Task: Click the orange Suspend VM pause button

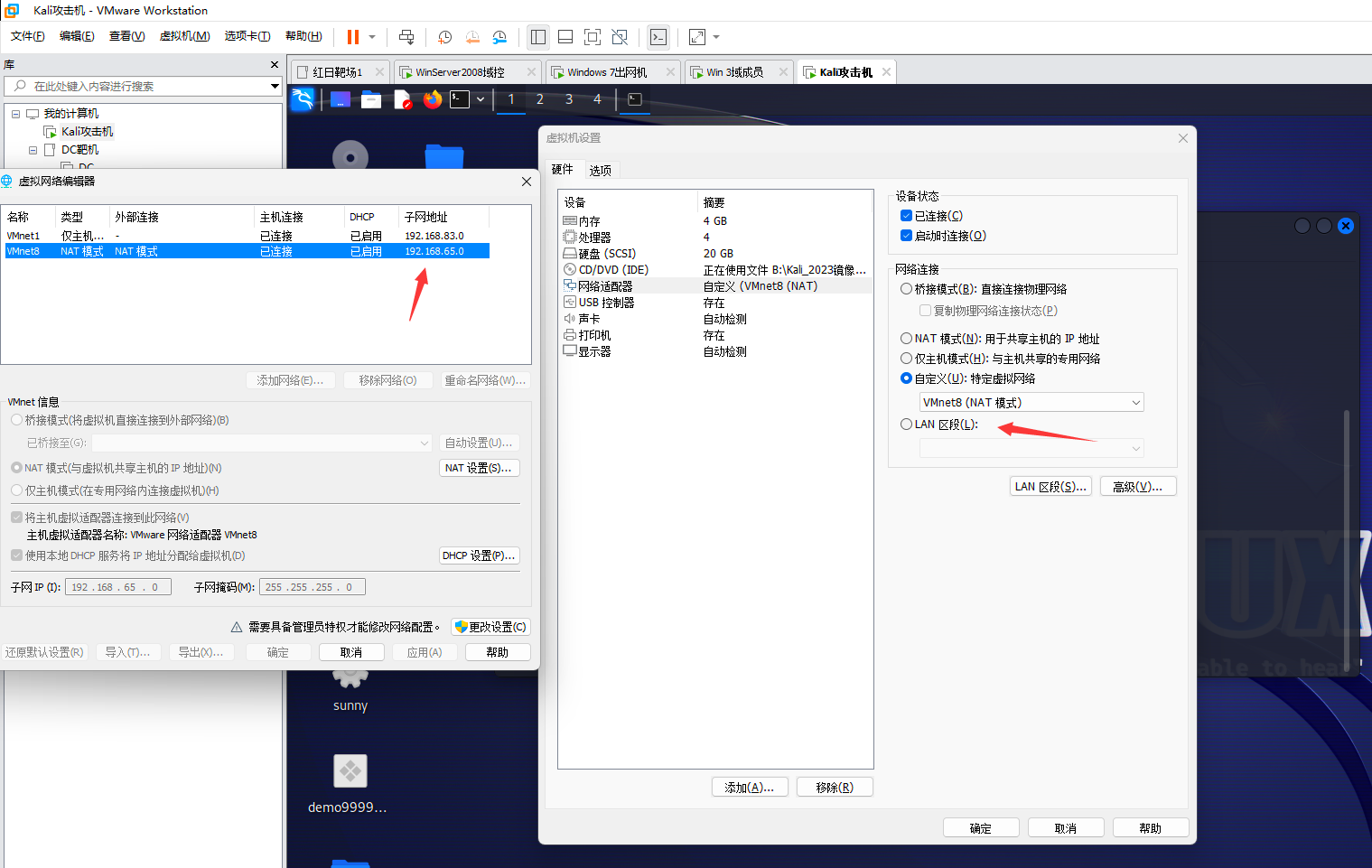Action: click(x=353, y=37)
